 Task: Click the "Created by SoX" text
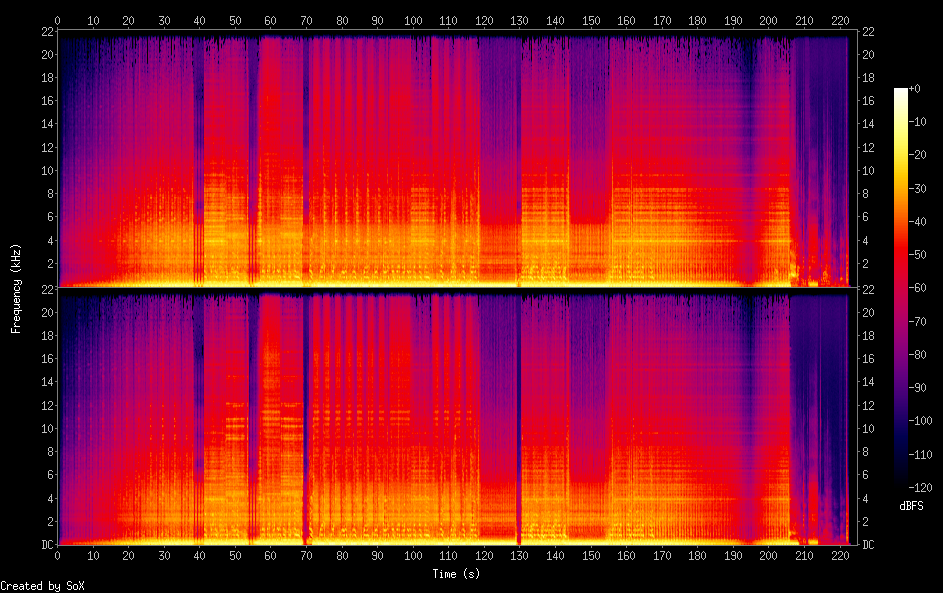(x=42, y=586)
